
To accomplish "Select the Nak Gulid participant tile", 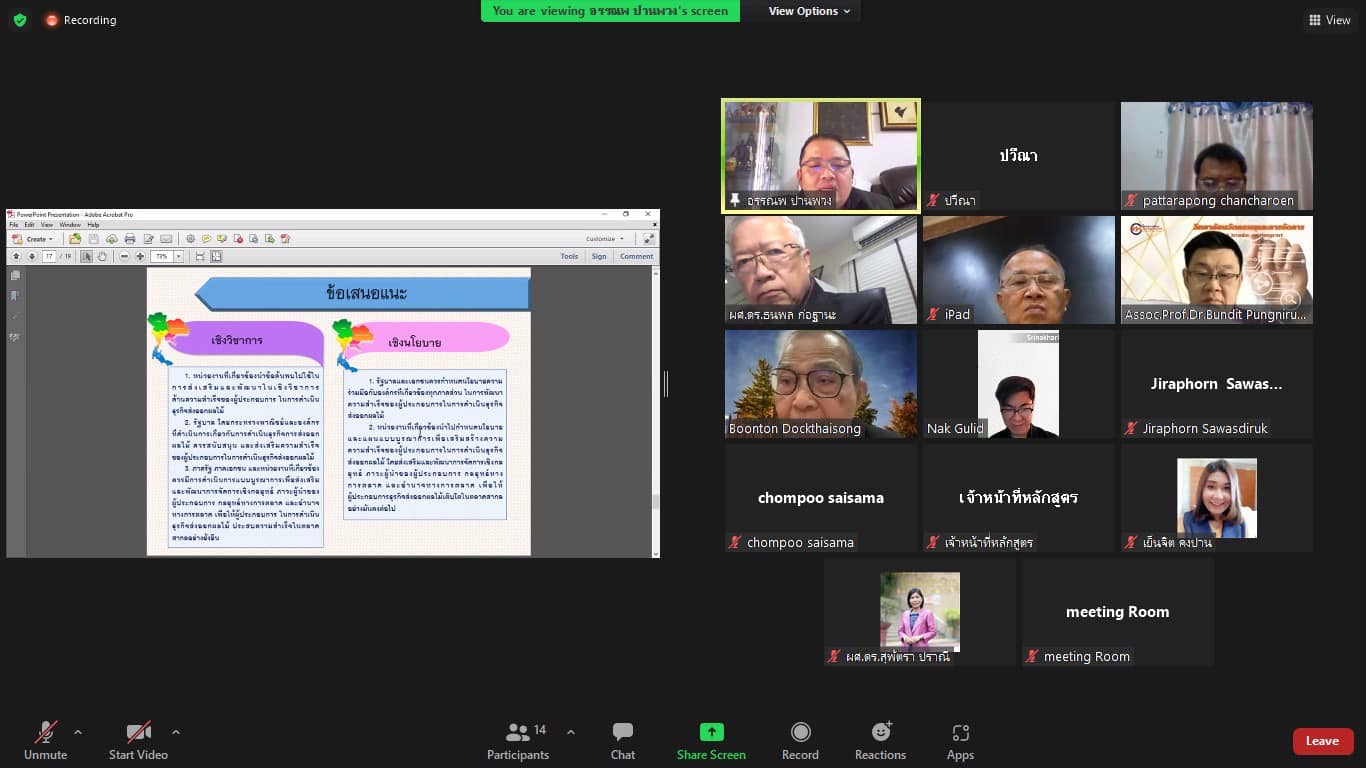I will (1018, 384).
